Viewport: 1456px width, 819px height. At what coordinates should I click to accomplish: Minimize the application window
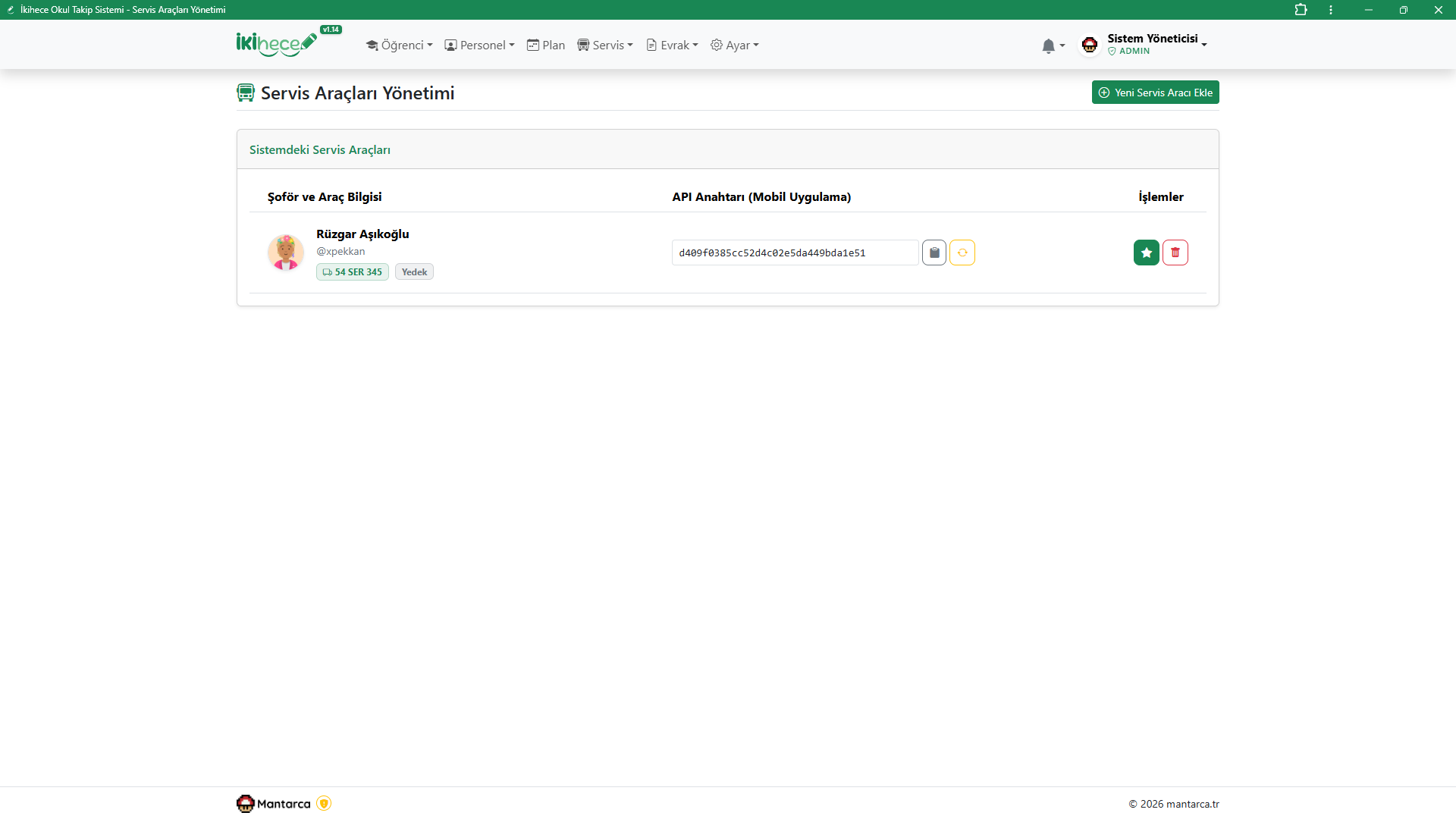point(1369,10)
